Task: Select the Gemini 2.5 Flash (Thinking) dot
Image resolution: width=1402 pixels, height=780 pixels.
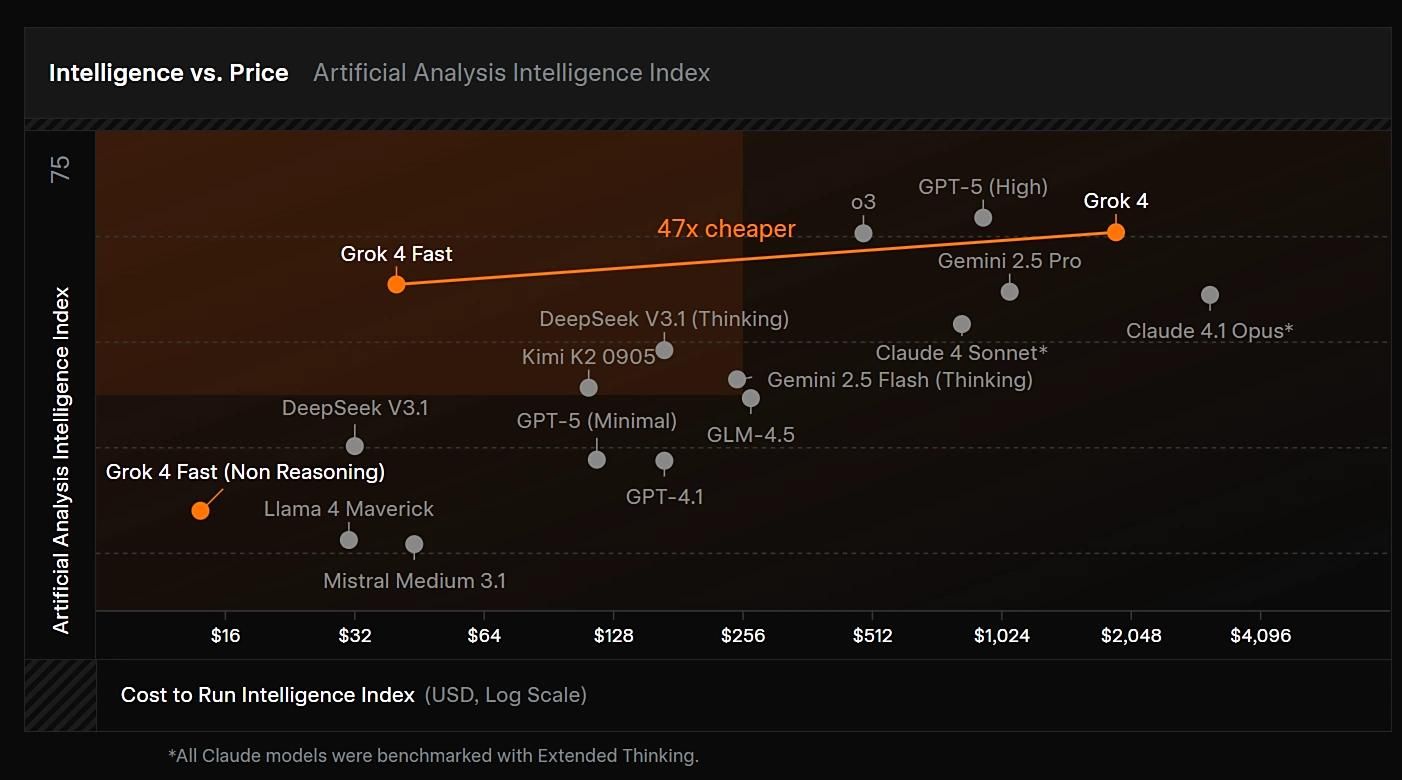Action: pyautogui.click(x=737, y=379)
